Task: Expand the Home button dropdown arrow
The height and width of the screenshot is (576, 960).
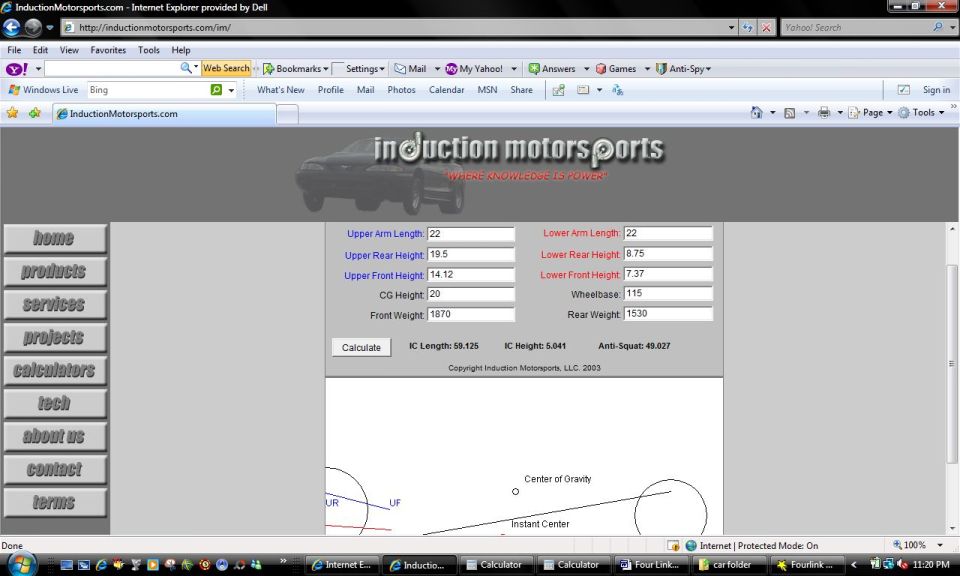Action: coord(773,113)
